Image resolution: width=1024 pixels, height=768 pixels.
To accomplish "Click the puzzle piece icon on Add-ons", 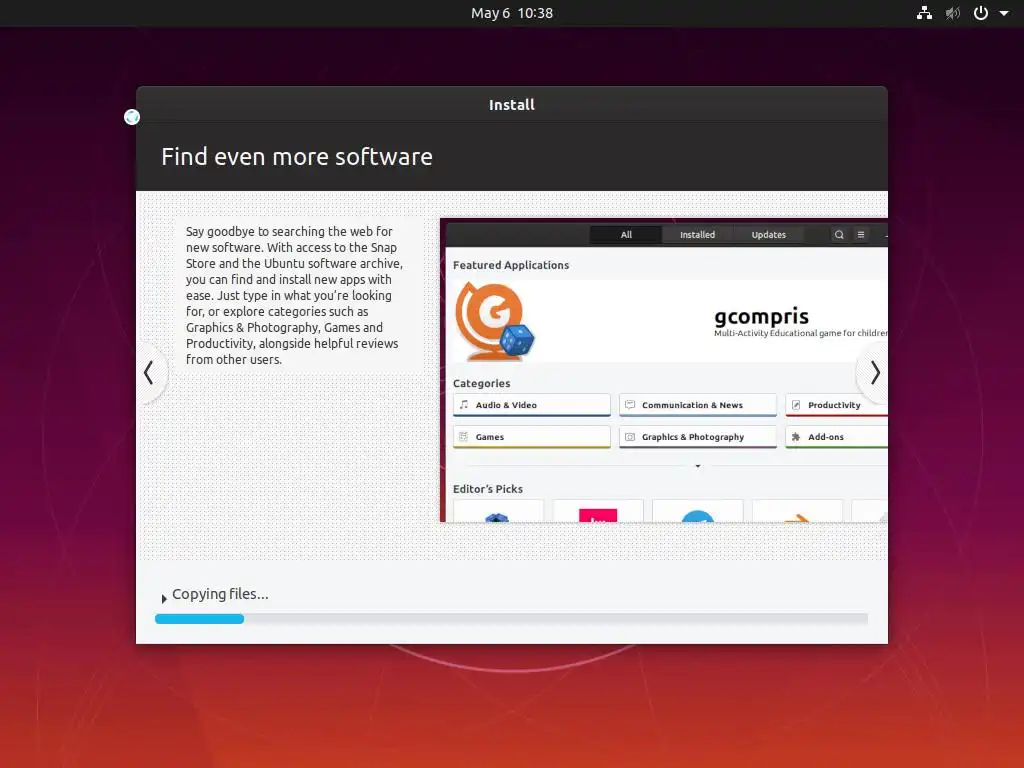I will click(796, 437).
